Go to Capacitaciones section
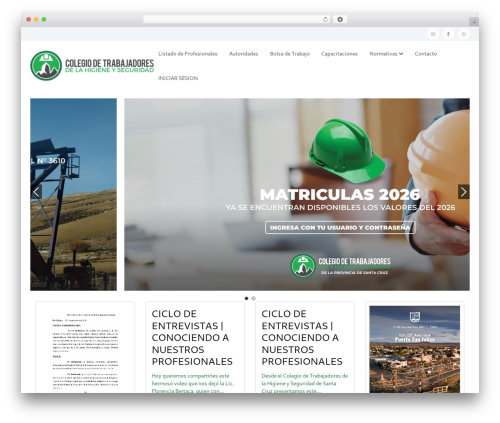Image resolution: width=500 pixels, height=423 pixels. click(339, 54)
